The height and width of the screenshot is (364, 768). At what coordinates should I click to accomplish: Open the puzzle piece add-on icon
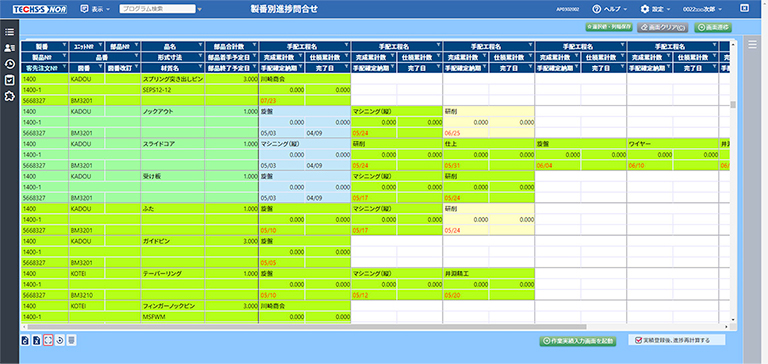(9, 96)
